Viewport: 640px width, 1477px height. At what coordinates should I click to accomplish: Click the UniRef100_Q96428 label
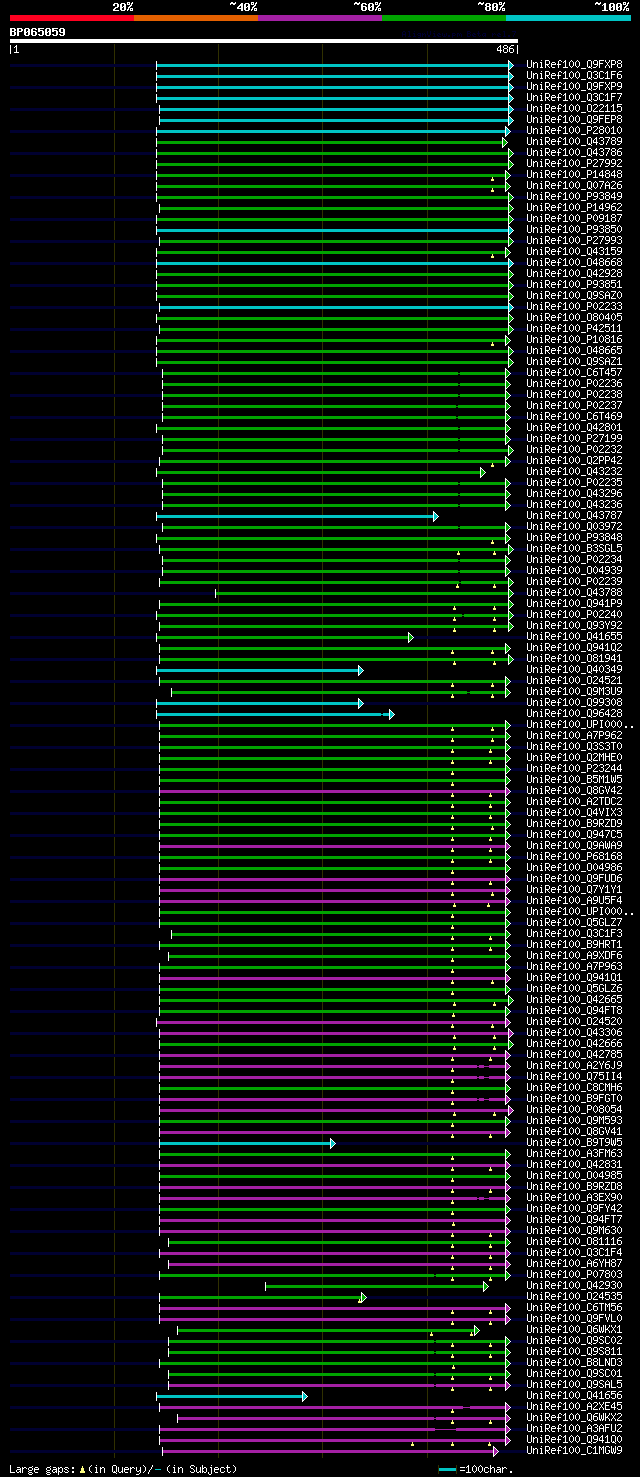click(x=574, y=713)
